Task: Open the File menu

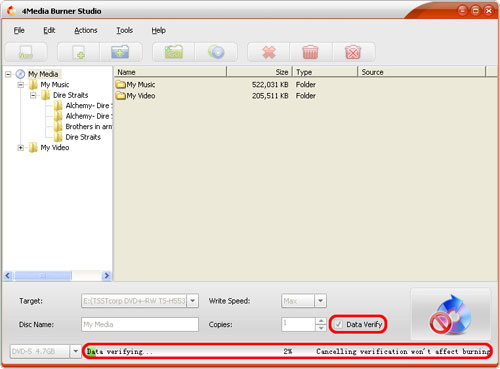Action: (19, 30)
